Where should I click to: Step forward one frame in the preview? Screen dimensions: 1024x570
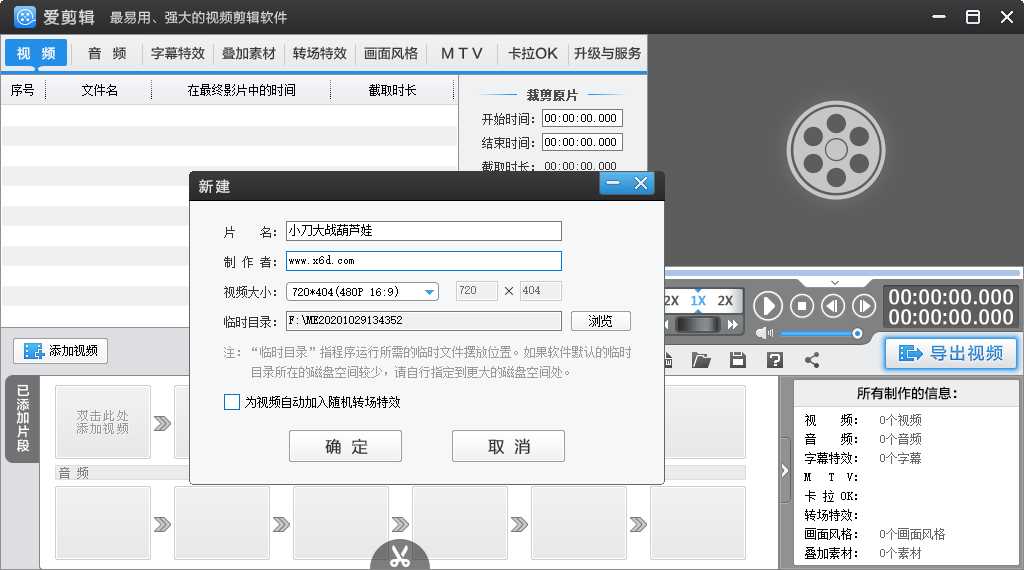864,306
